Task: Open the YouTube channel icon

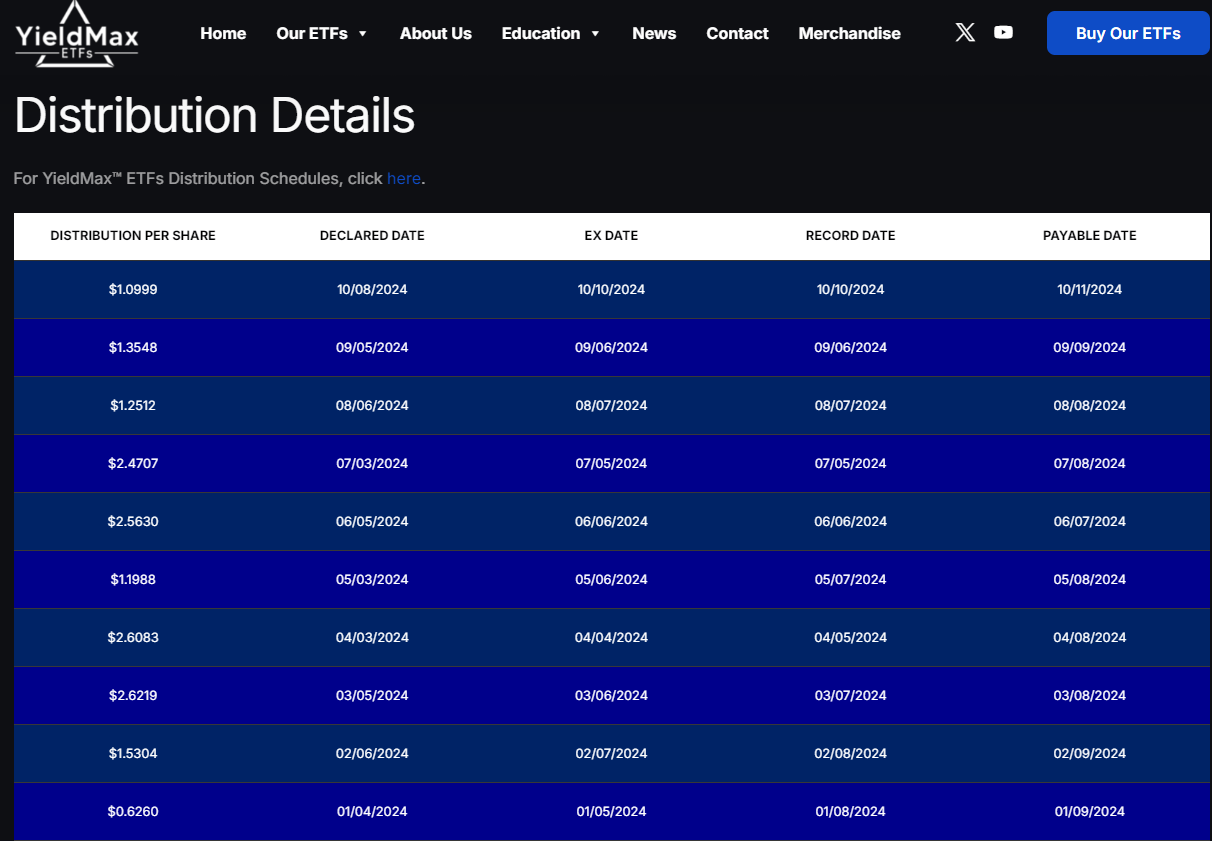Action: pos(1003,33)
